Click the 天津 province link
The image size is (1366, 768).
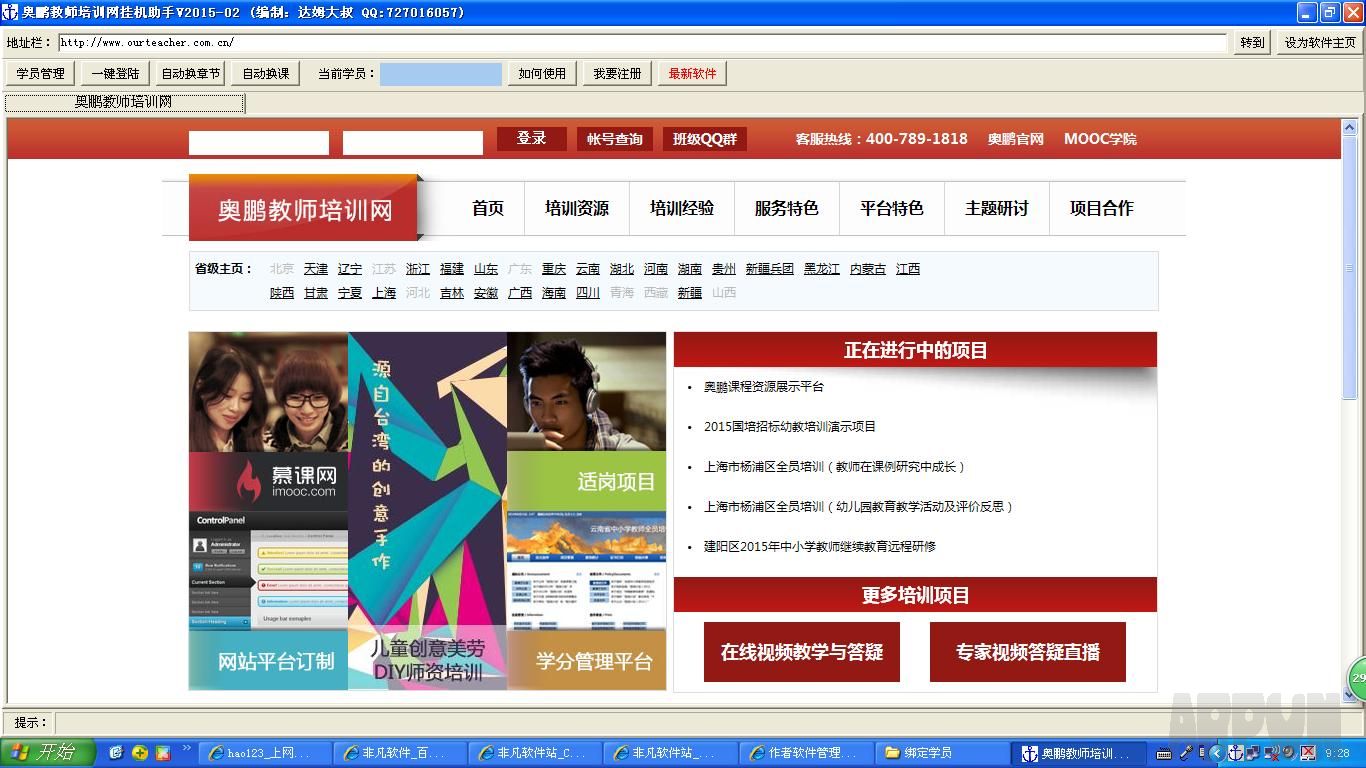[x=316, y=269]
